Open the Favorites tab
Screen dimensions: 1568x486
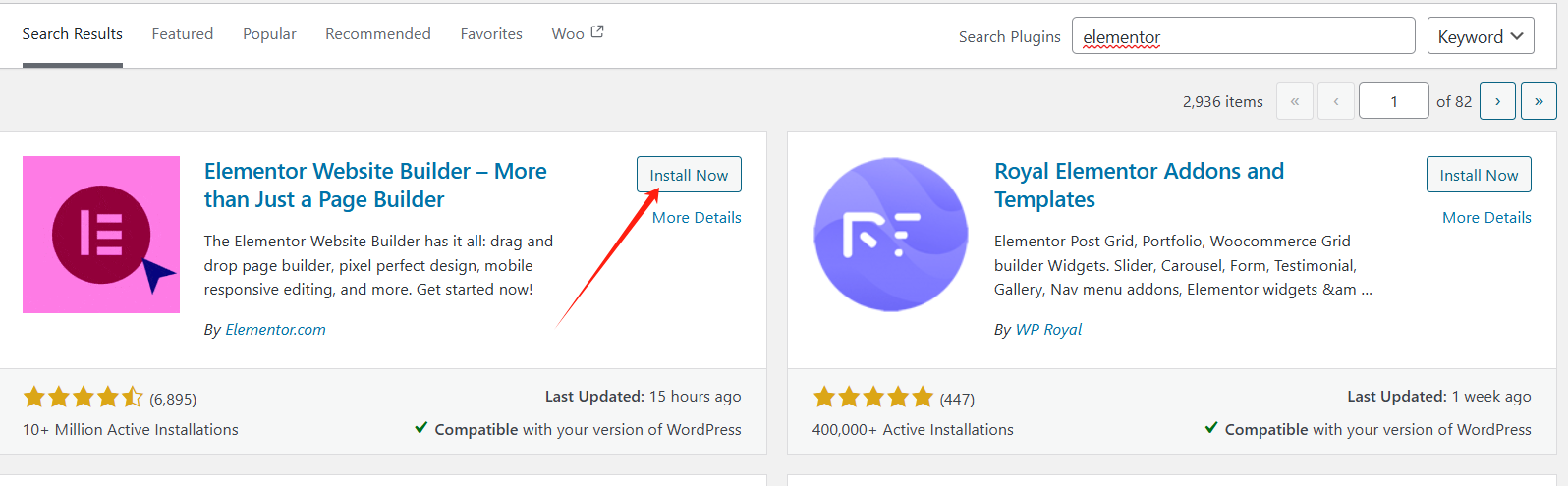click(491, 34)
